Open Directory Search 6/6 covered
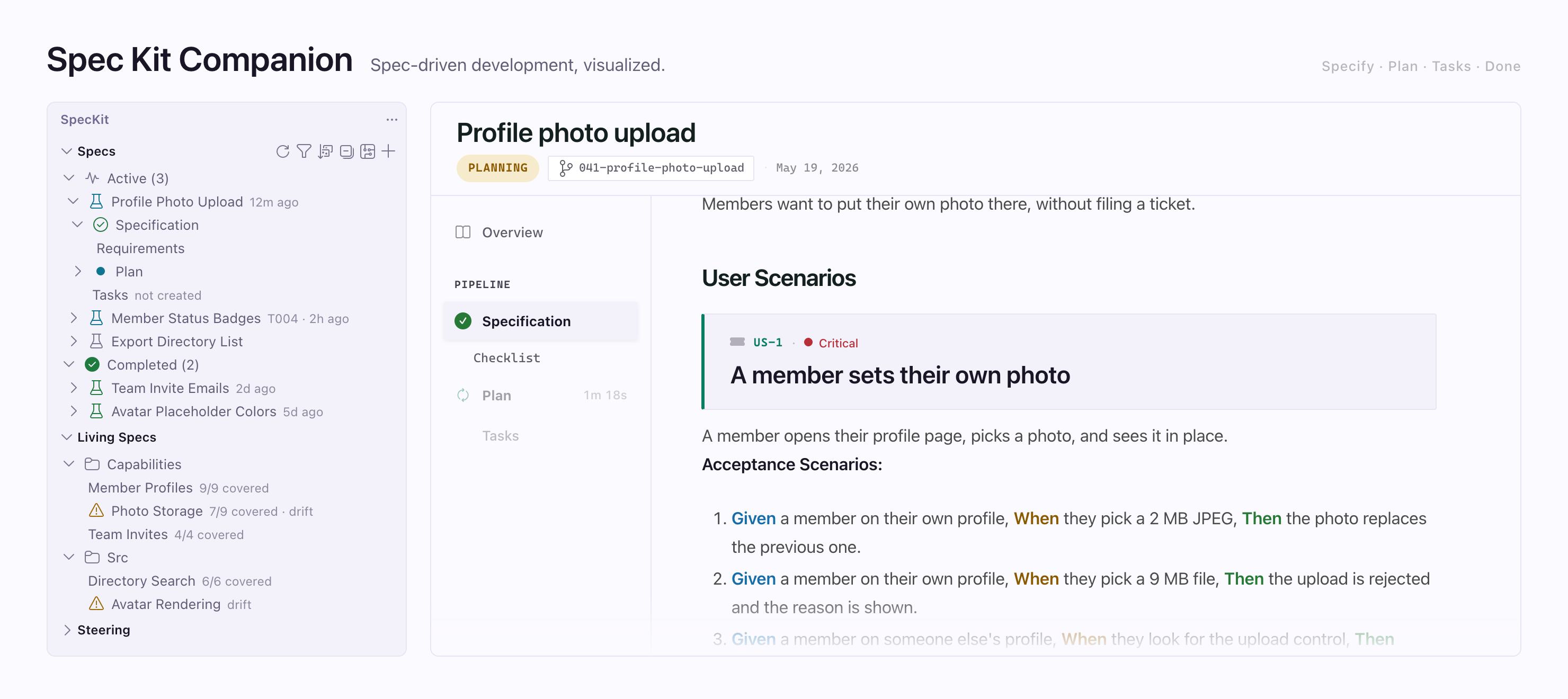Image resolution: width=1568 pixels, height=699 pixels. coord(180,580)
